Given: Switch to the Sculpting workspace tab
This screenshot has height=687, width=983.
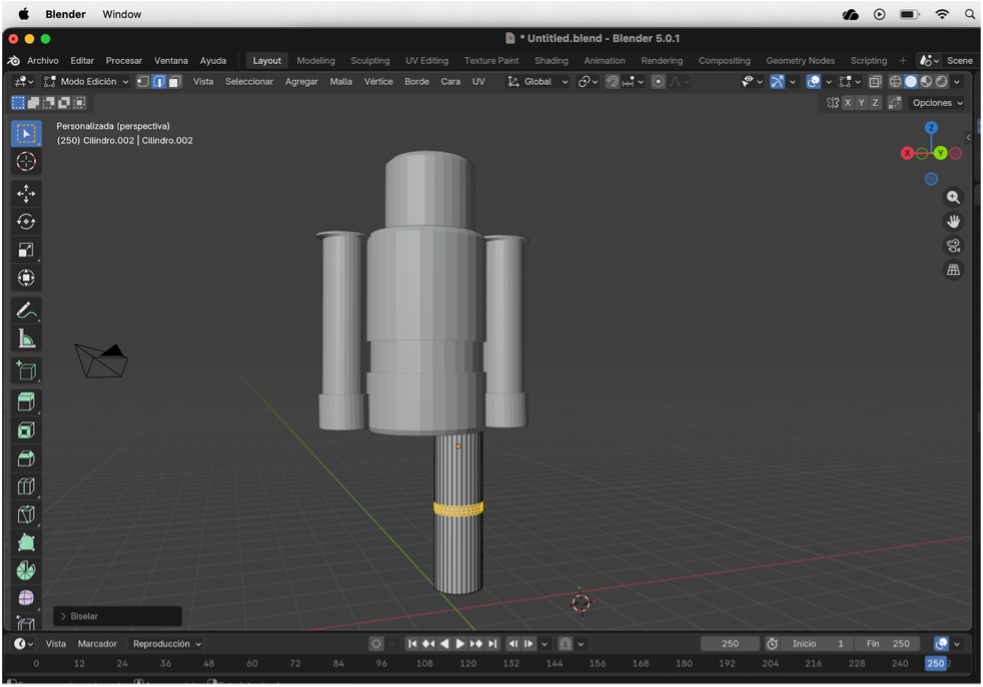Looking at the screenshot, I should pyautogui.click(x=370, y=61).
